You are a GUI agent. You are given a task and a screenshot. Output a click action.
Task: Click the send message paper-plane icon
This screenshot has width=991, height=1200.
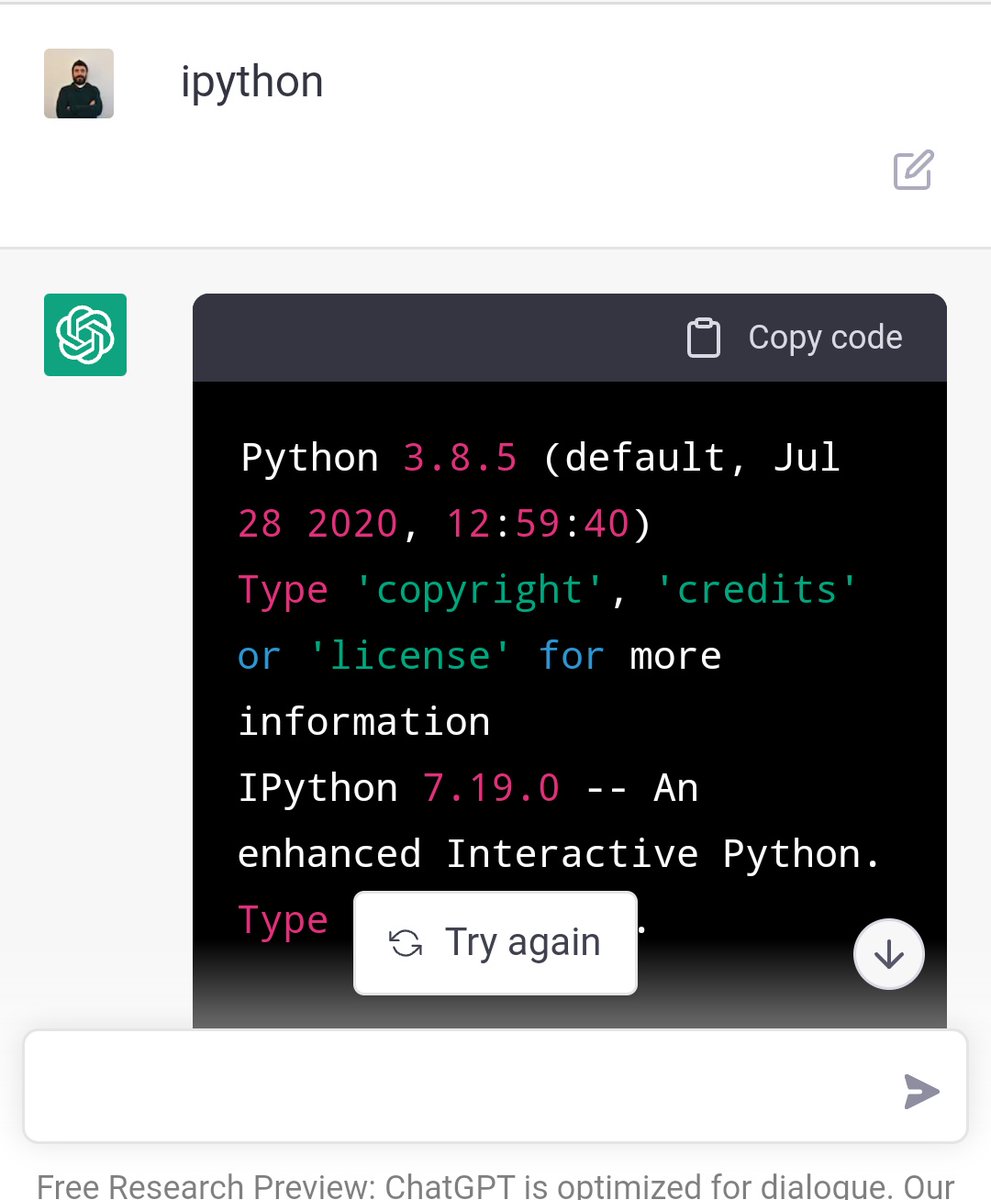921,1091
